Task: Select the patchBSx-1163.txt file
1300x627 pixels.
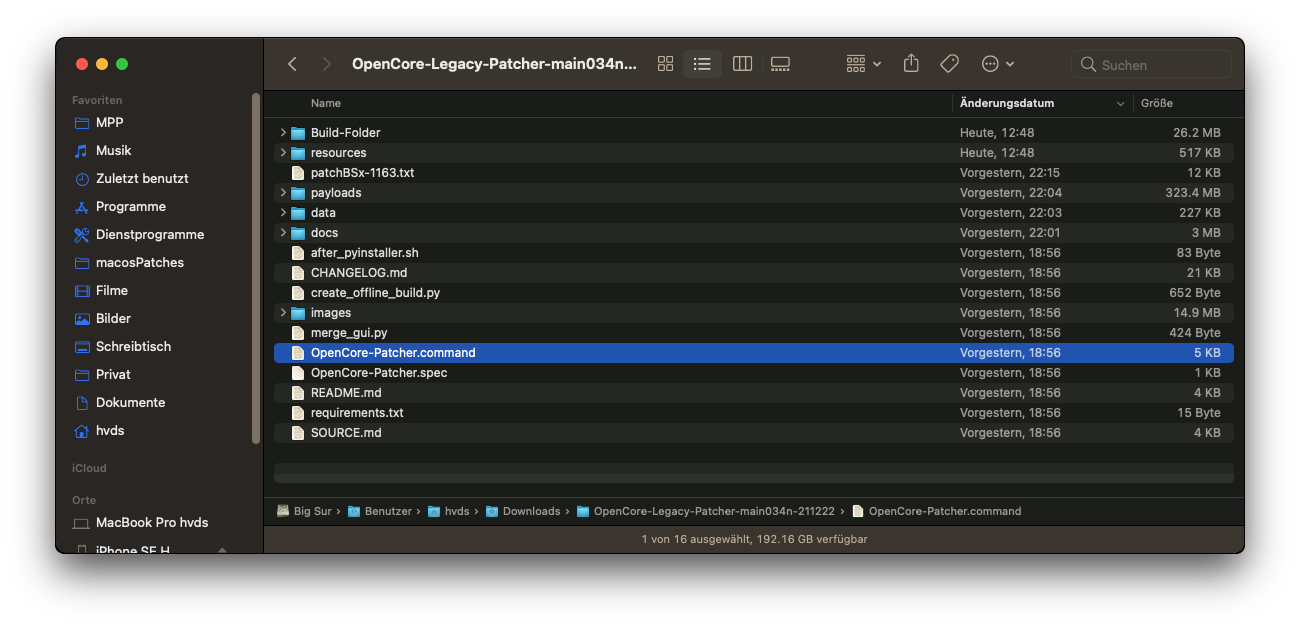Action: pos(754,173)
